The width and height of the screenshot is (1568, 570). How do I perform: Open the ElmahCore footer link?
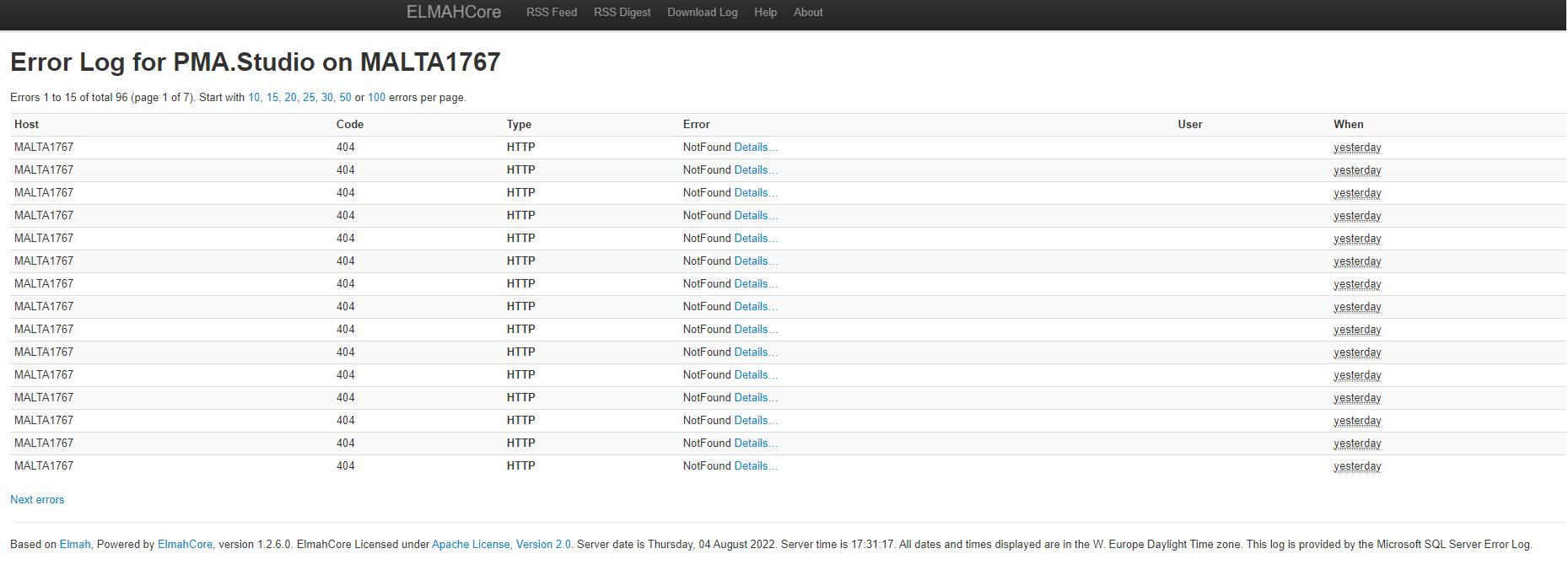(x=185, y=545)
